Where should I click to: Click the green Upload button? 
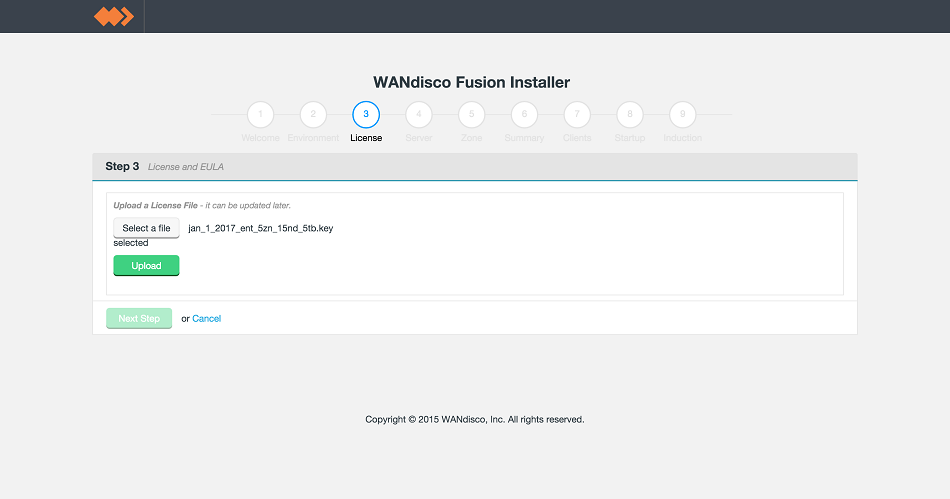coord(146,266)
